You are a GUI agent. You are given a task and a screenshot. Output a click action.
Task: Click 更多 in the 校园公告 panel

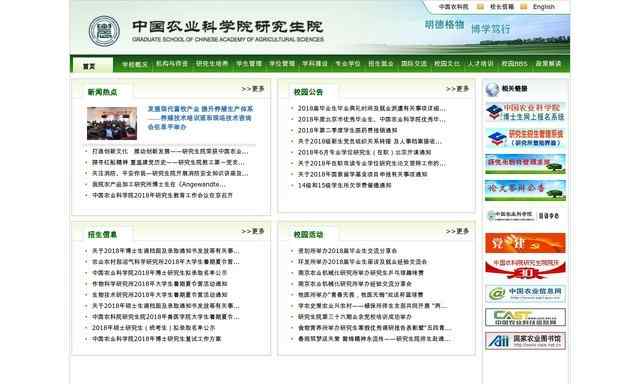(458, 89)
